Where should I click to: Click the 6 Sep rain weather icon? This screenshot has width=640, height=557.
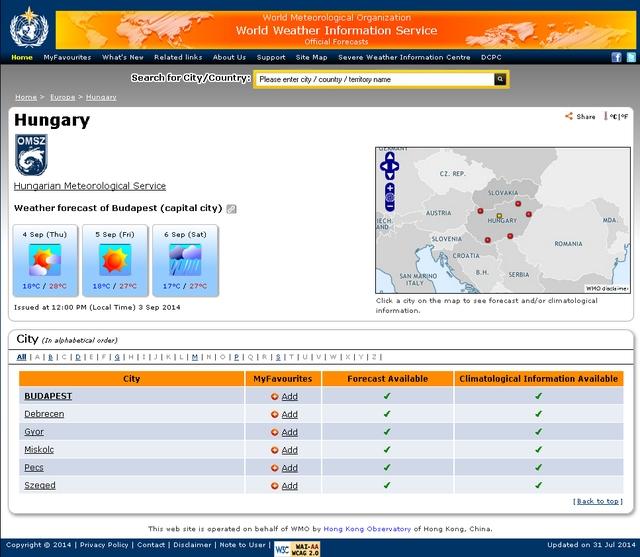tap(185, 260)
